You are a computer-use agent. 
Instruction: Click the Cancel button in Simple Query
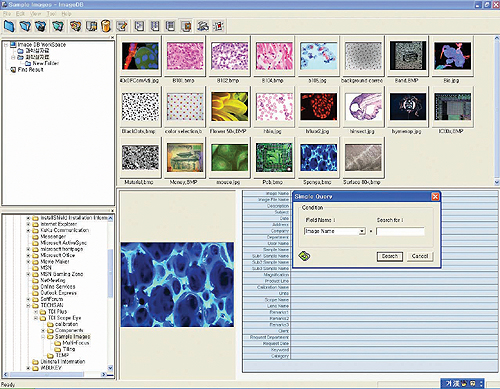coord(420,256)
